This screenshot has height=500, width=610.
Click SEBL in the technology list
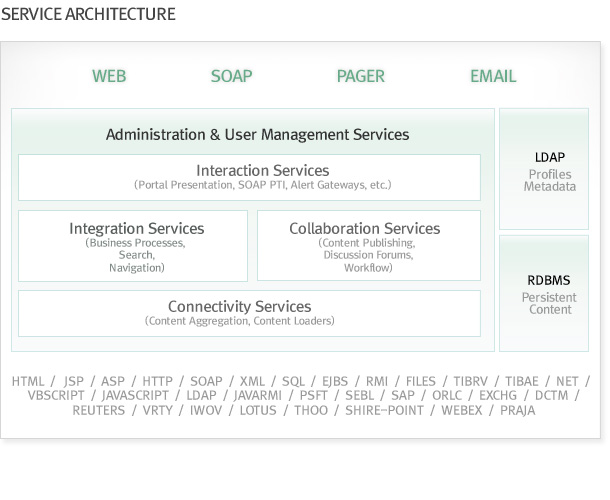(x=359, y=396)
